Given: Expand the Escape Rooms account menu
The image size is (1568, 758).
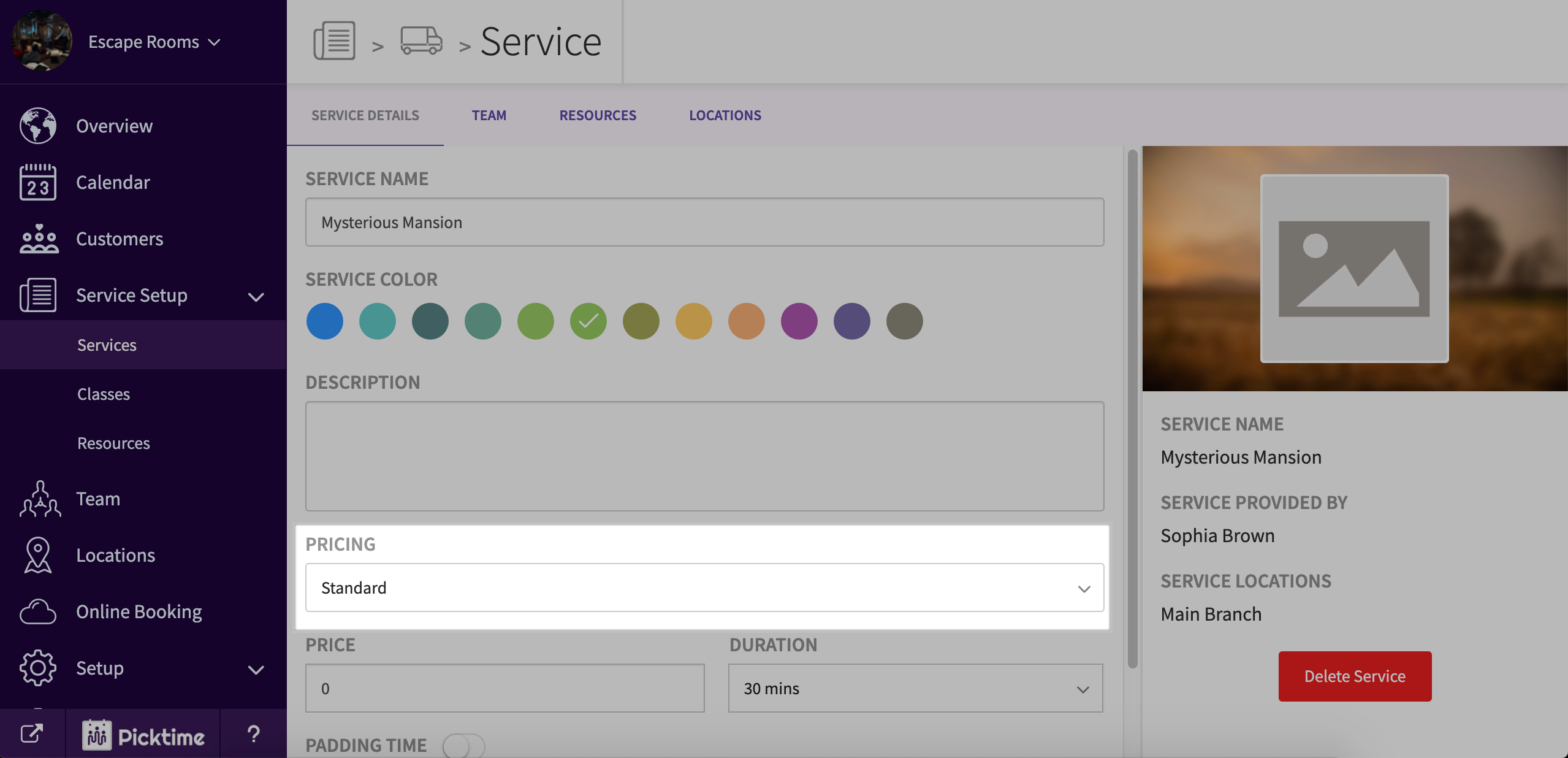Looking at the screenshot, I should pyautogui.click(x=154, y=42).
